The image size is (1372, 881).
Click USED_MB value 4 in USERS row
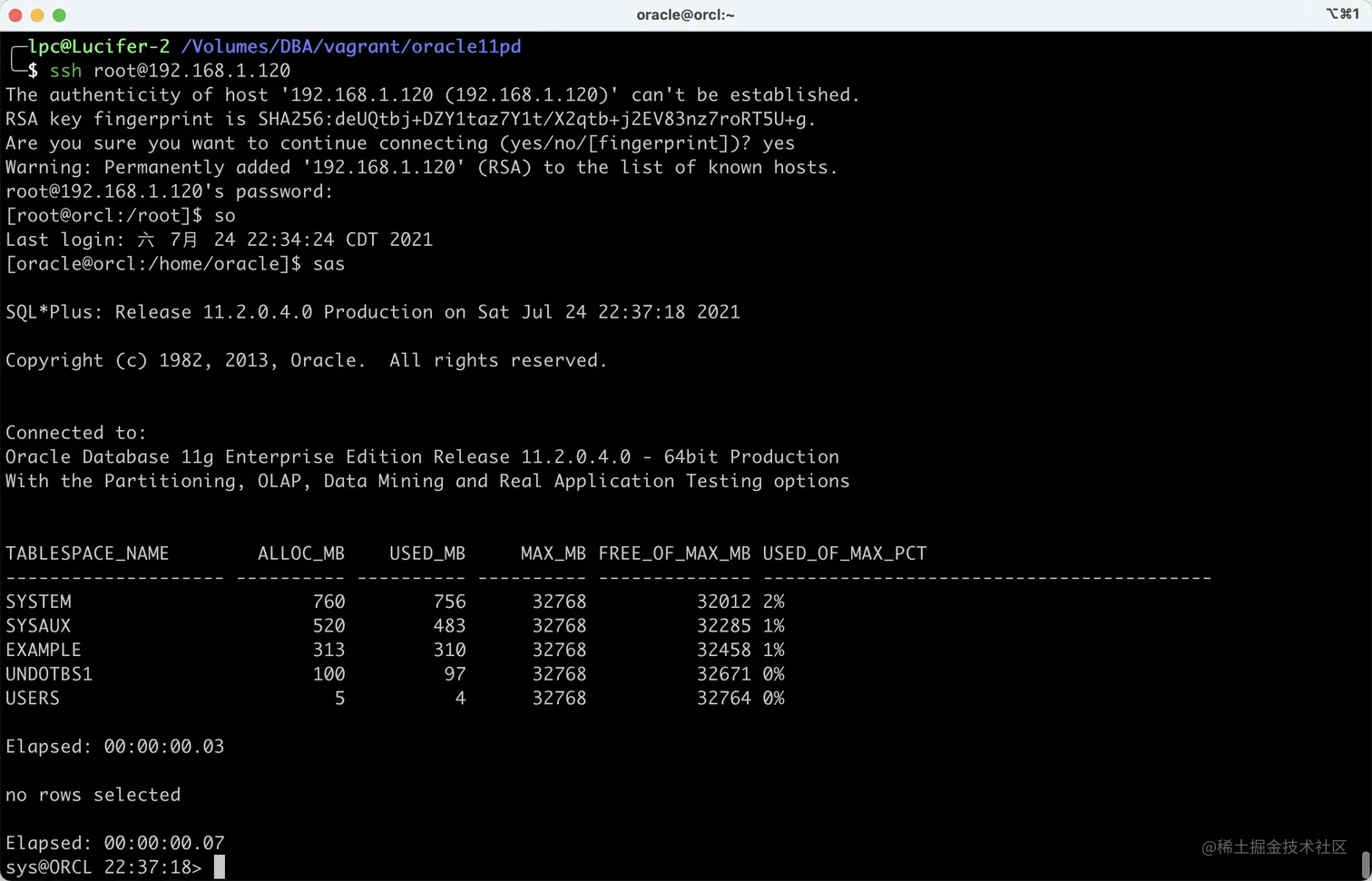[x=460, y=699]
